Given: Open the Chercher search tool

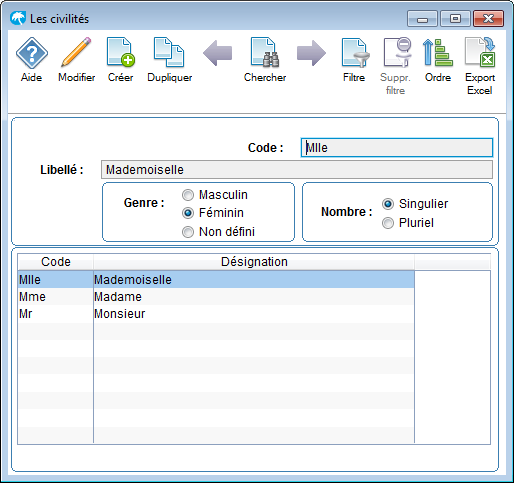Looking at the screenshot, I should (x=265, y=52).
